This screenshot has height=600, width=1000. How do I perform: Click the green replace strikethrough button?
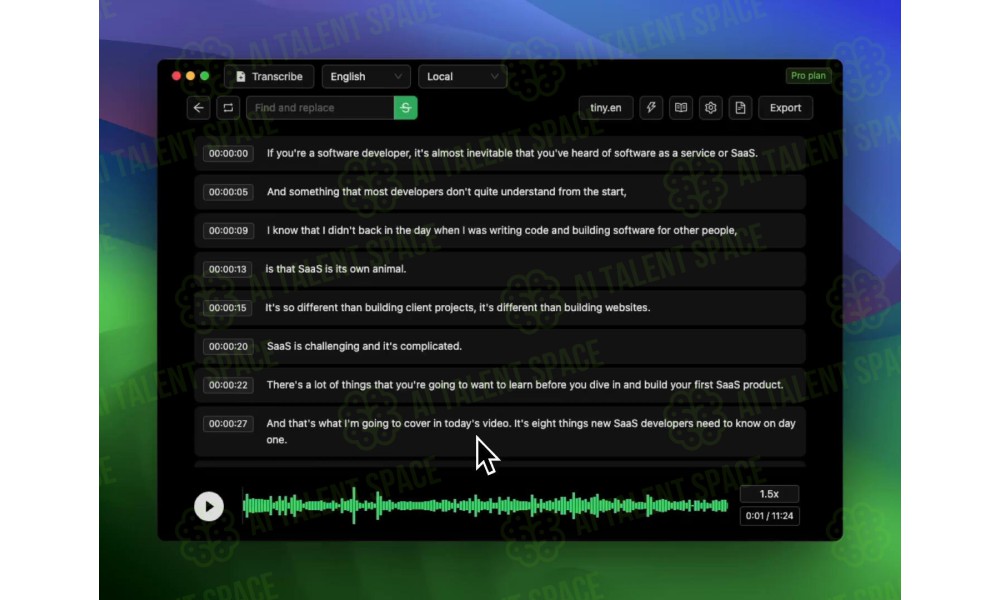[406, 108]
